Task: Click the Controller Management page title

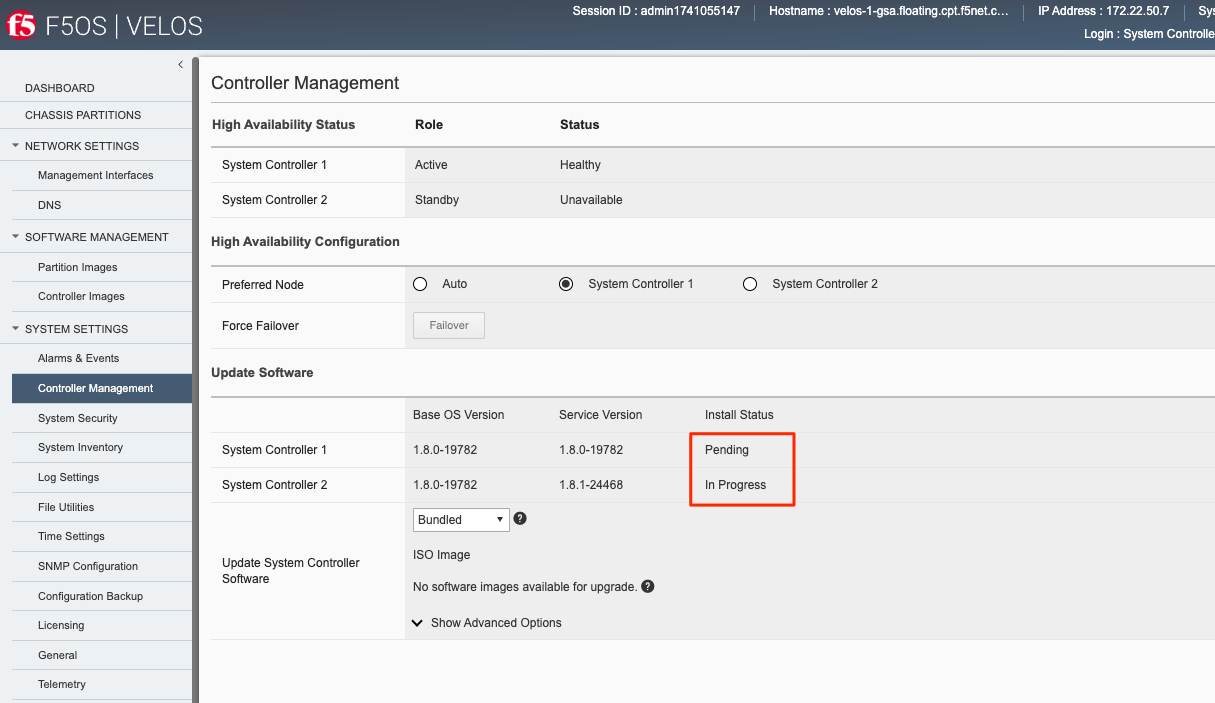Action: click(x=305, y=83)
